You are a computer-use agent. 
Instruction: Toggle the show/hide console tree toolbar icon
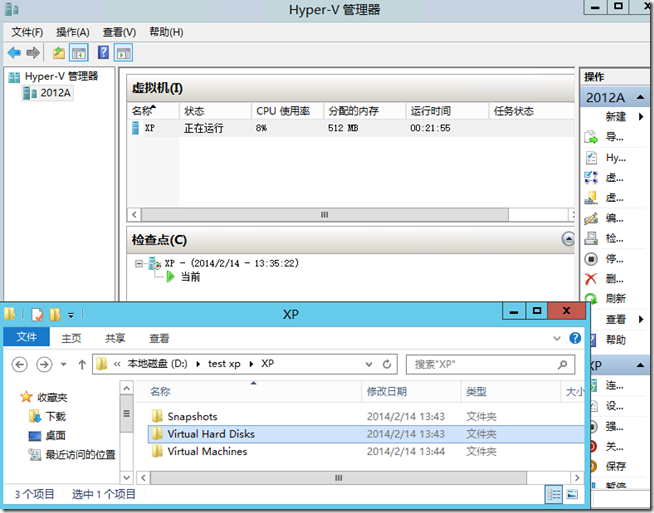click(79, 53)
